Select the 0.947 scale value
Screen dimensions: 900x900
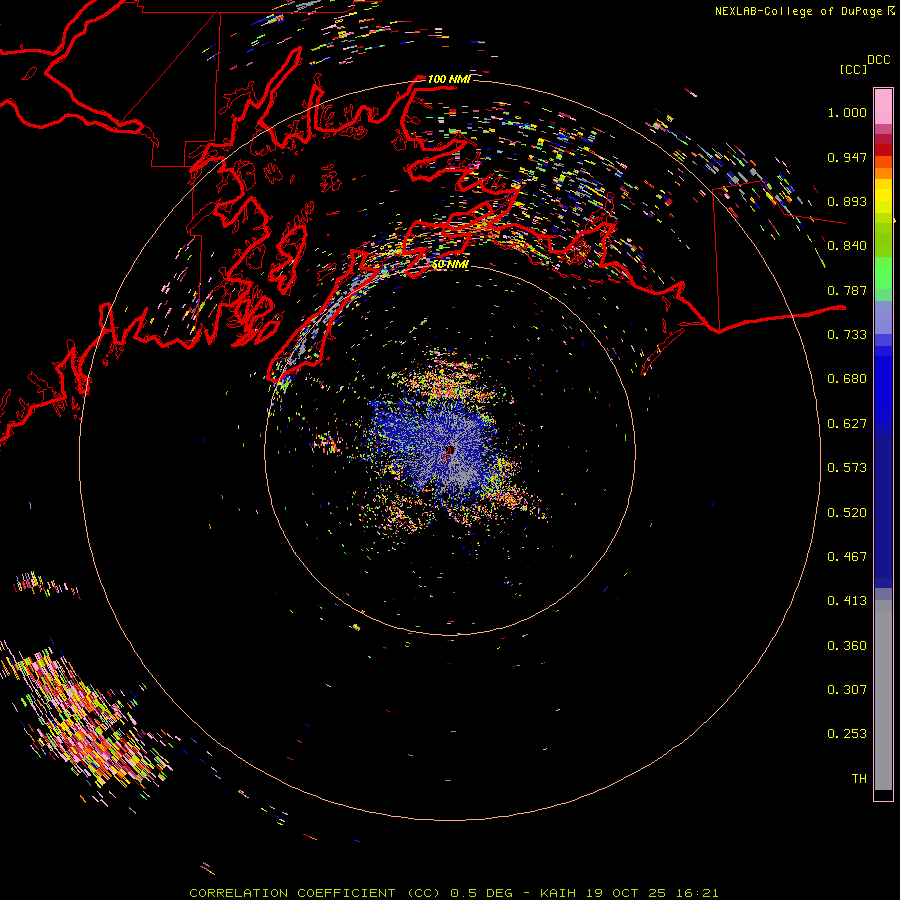coord(847,157)
